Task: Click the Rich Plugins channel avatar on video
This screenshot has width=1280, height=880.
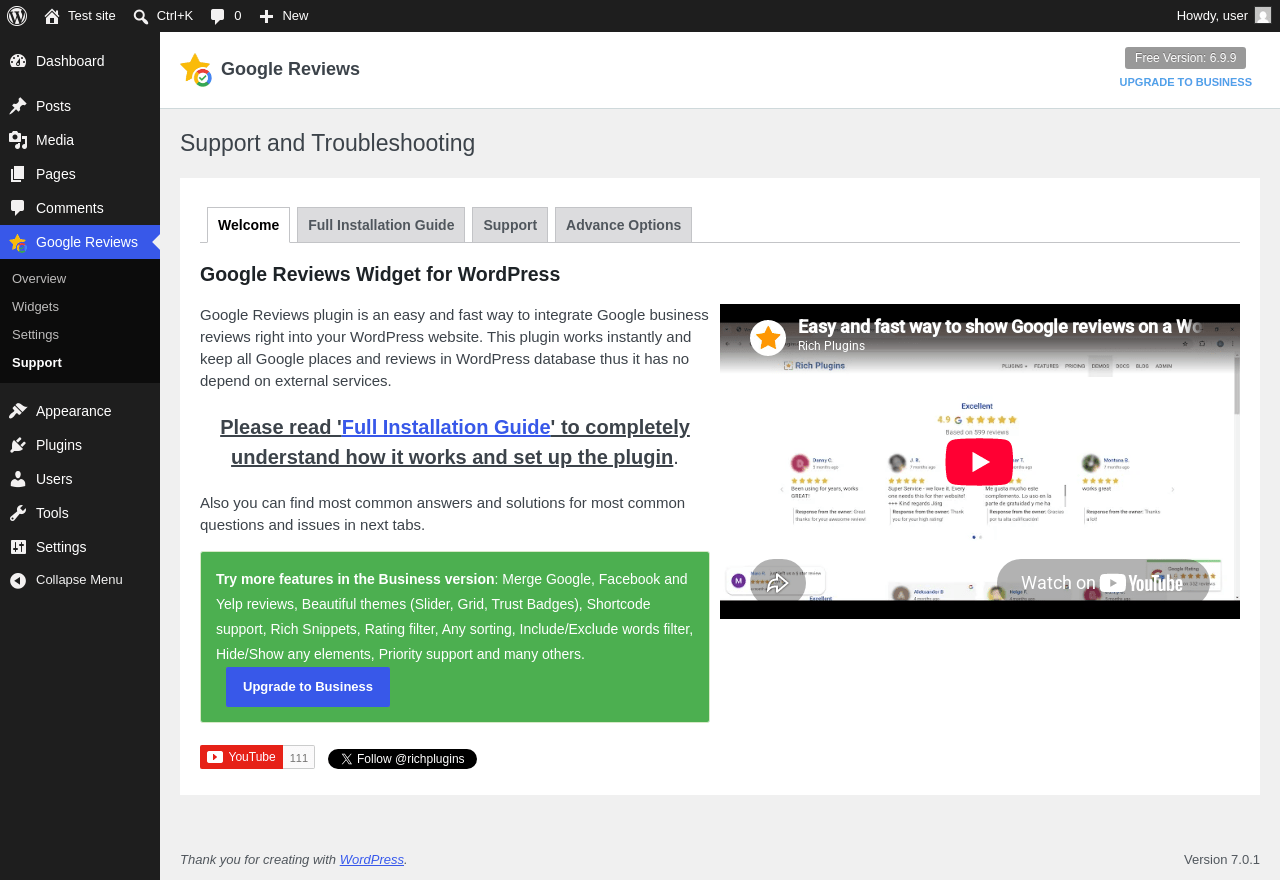Action: pos(768,338)
